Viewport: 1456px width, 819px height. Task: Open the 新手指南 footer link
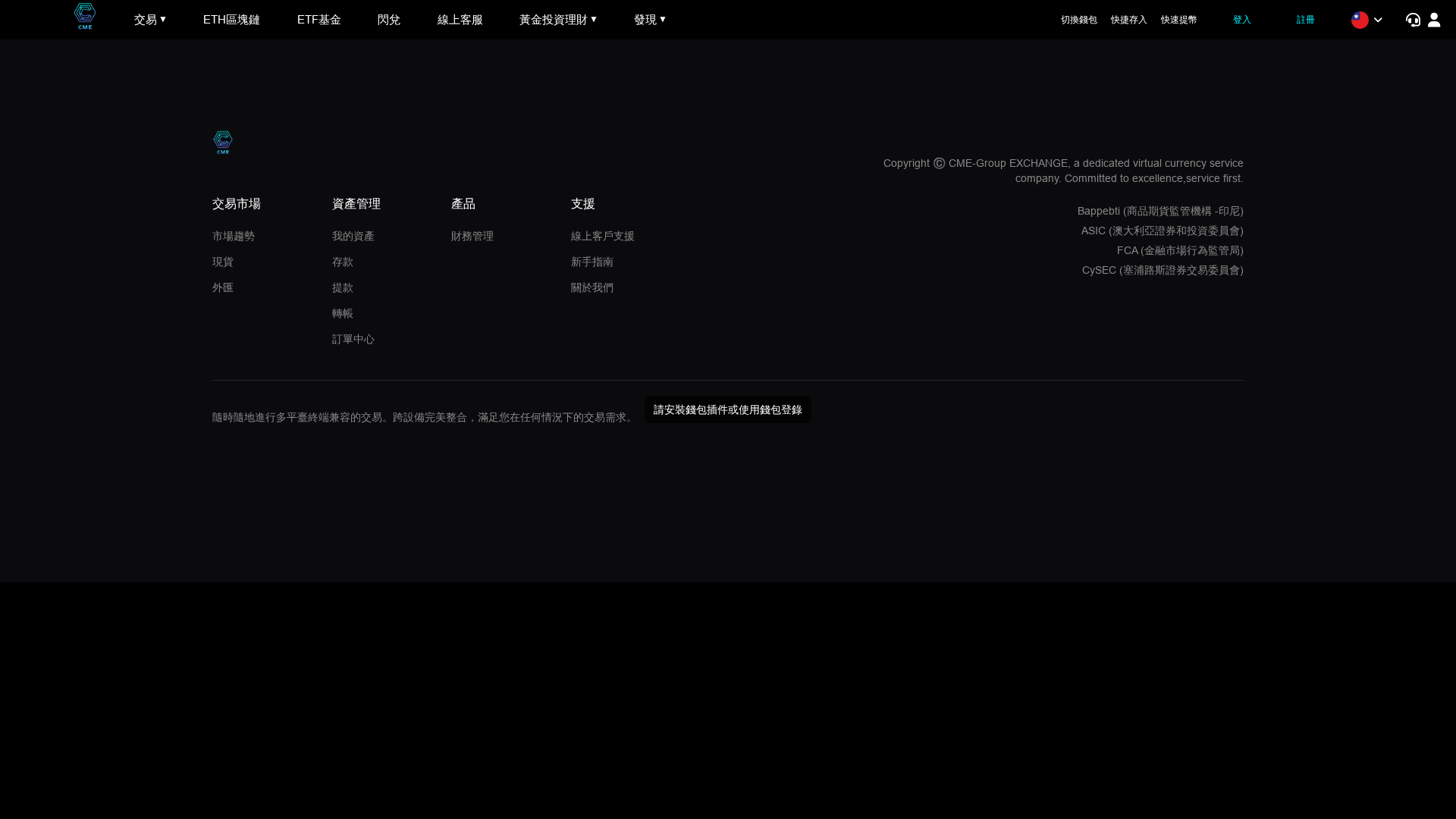pos(592,262)
